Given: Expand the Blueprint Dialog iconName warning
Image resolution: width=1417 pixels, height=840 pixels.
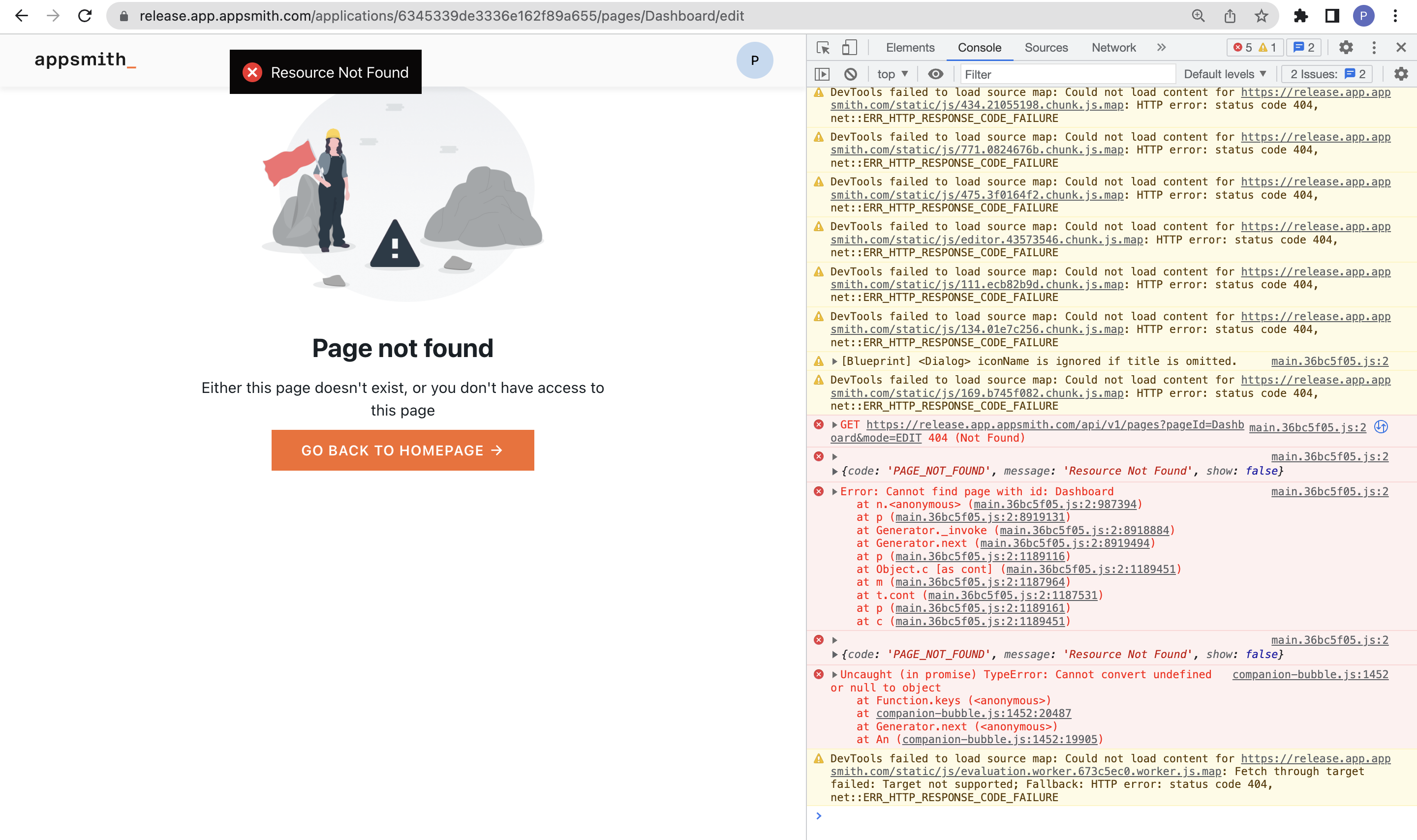Looking at the screenshot, I should 834,361.
